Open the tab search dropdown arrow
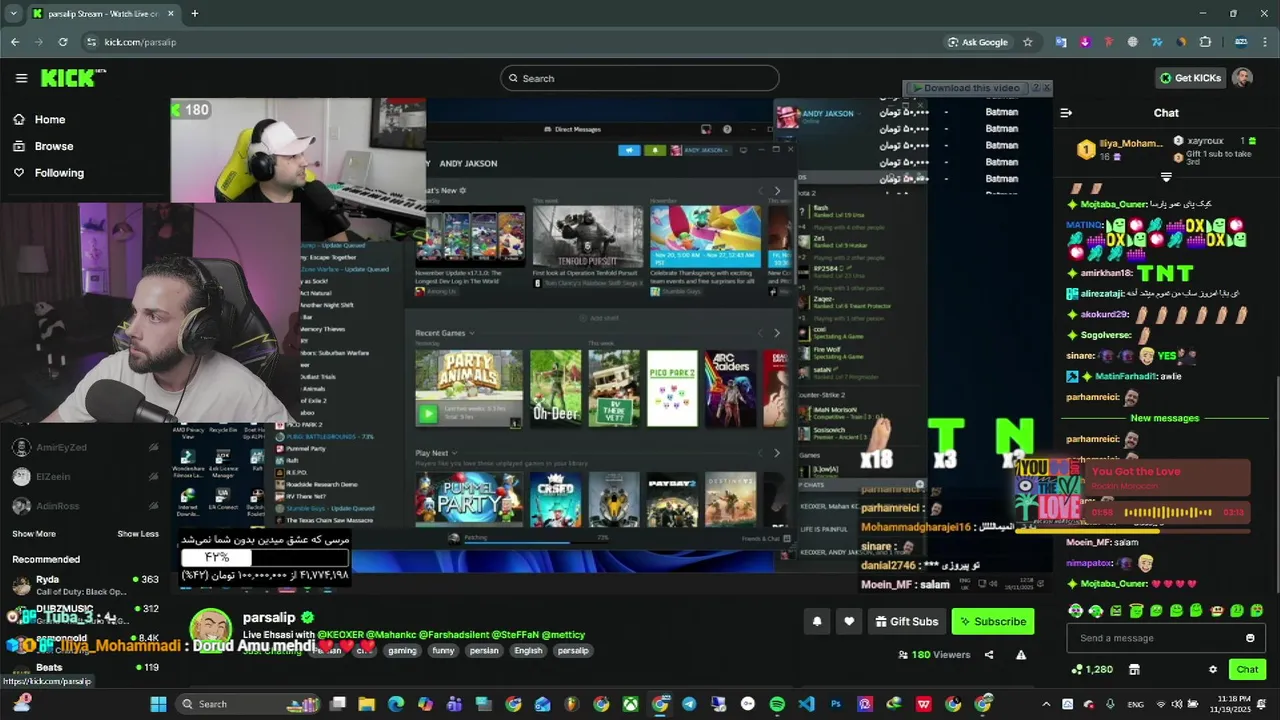 point(12,13)
